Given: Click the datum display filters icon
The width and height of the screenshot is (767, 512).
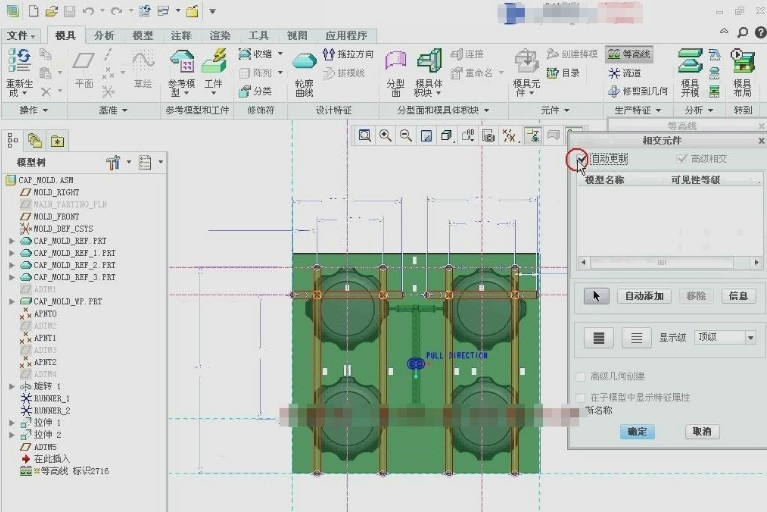Looking at the screenshot, I should [x=509, y=135].
